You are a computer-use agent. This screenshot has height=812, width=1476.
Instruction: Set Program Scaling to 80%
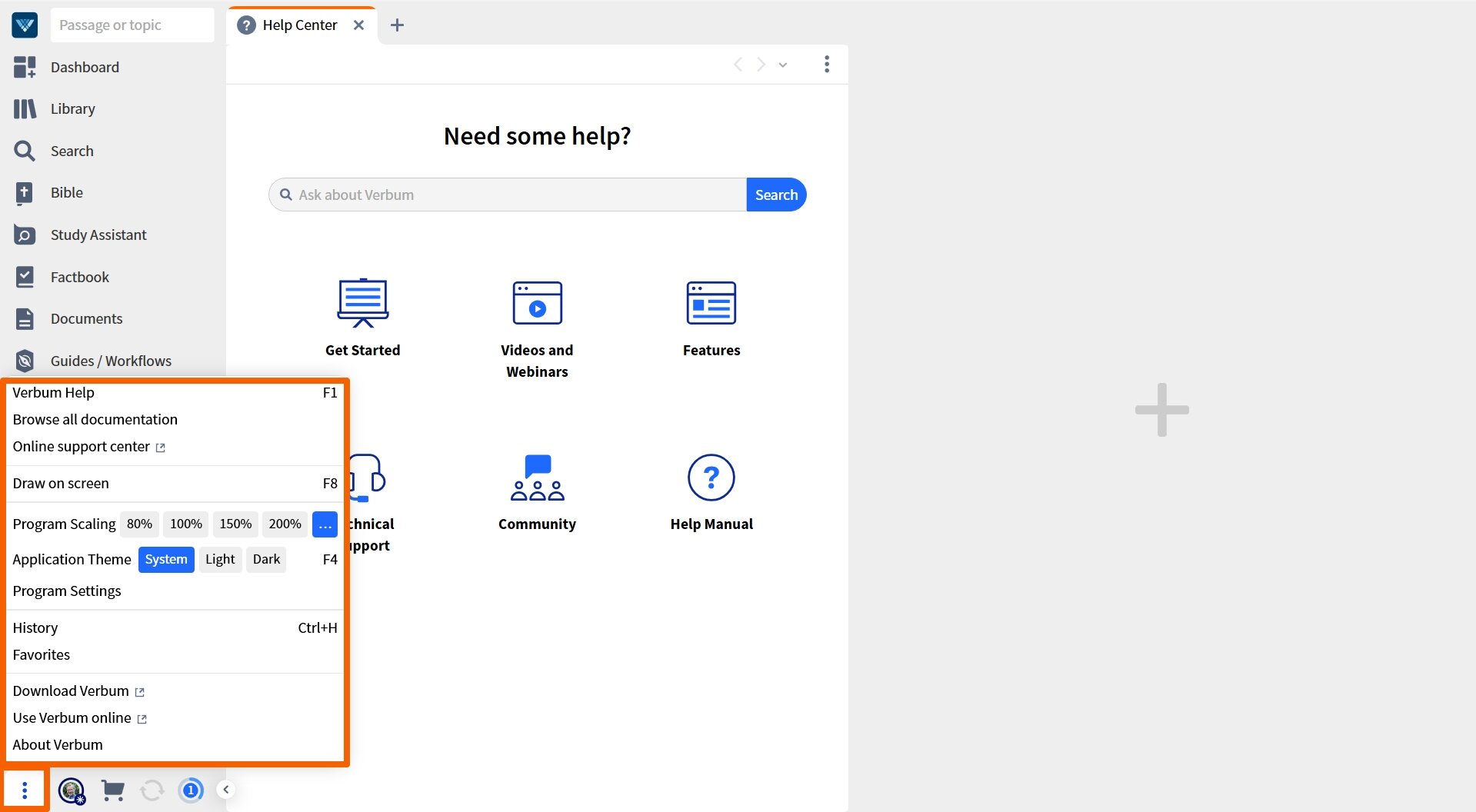point(139,524)
